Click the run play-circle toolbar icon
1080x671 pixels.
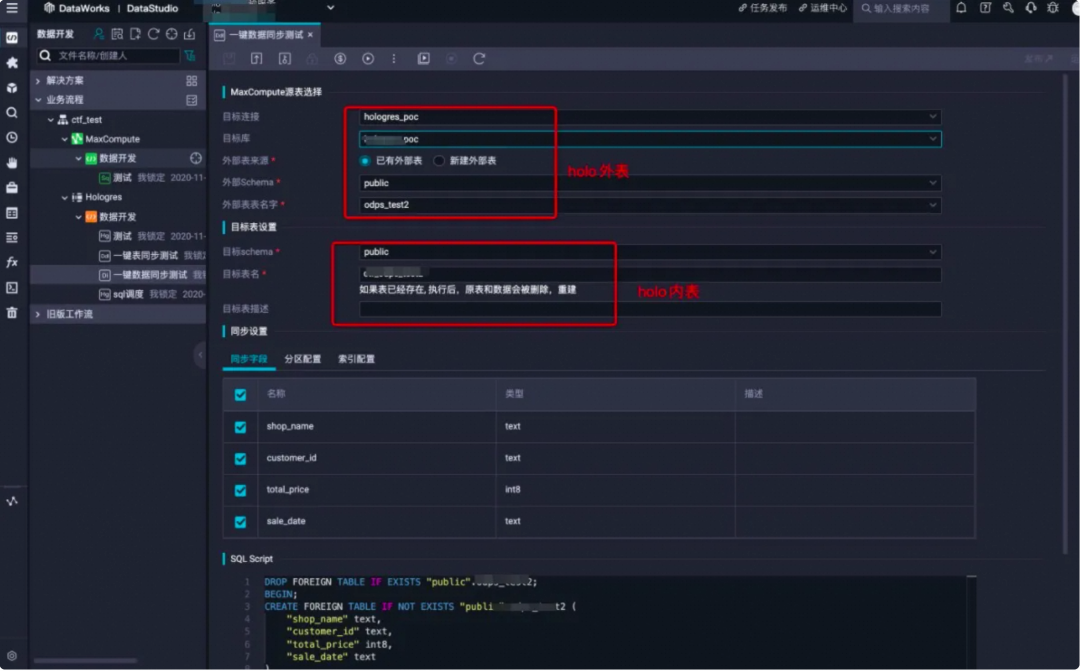(368, 59)
